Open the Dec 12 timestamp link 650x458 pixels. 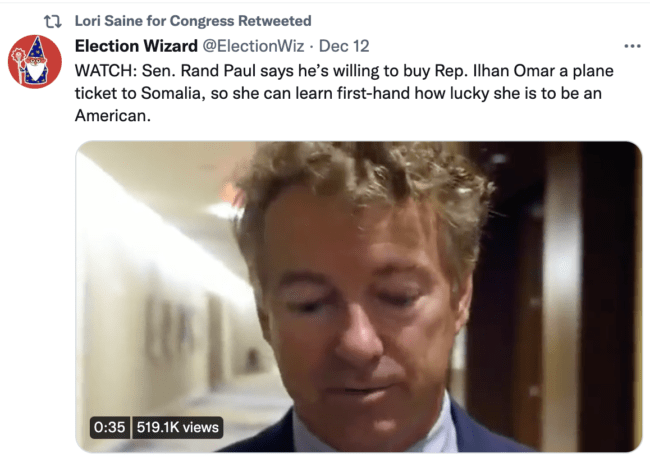point(344,46)
